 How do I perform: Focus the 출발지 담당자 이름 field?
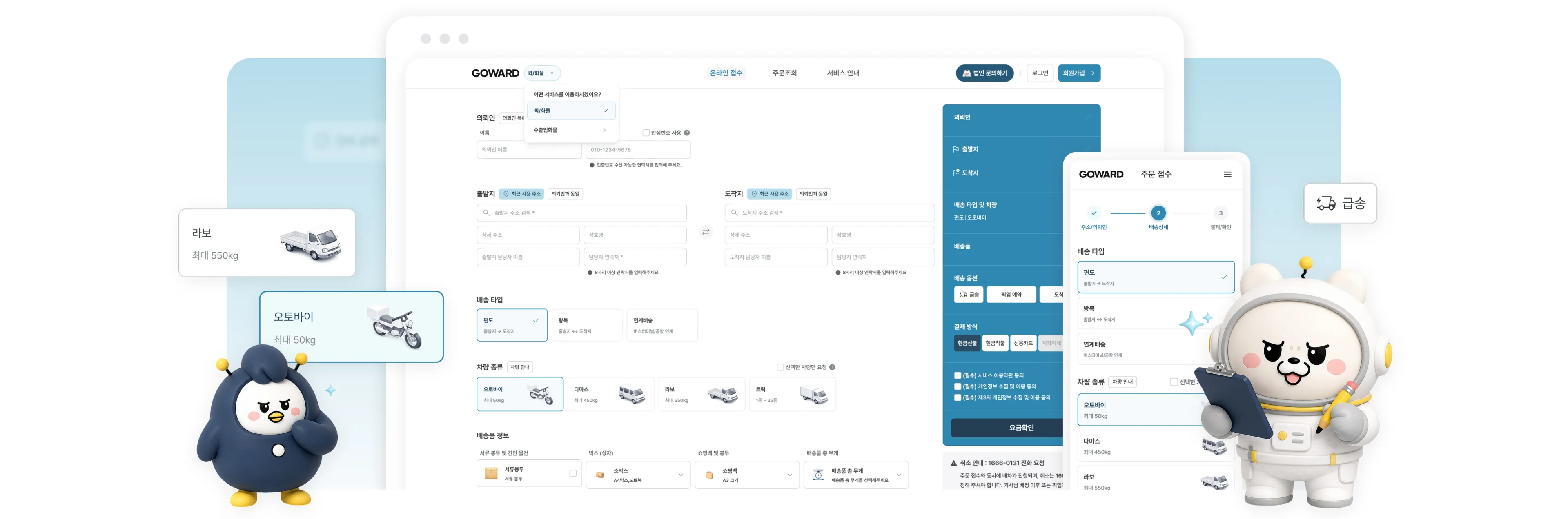[x=528, y=257]
